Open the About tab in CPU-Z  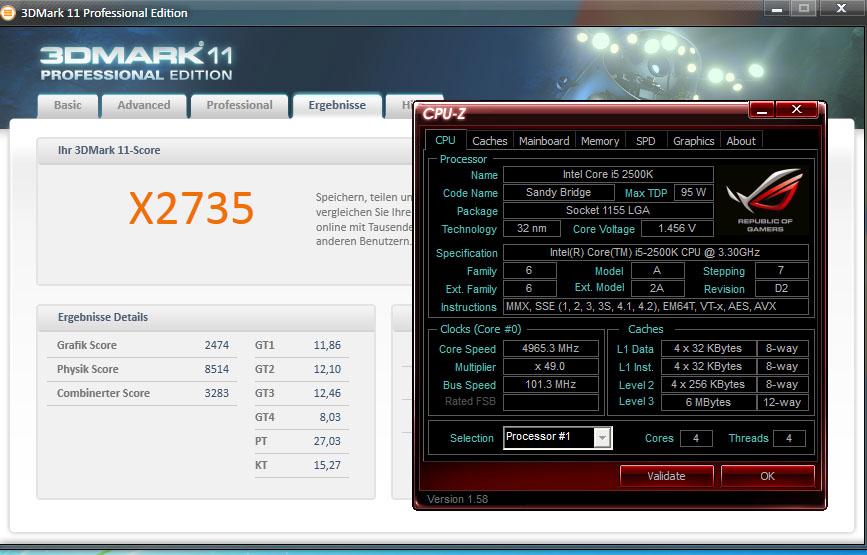(741, 141)
